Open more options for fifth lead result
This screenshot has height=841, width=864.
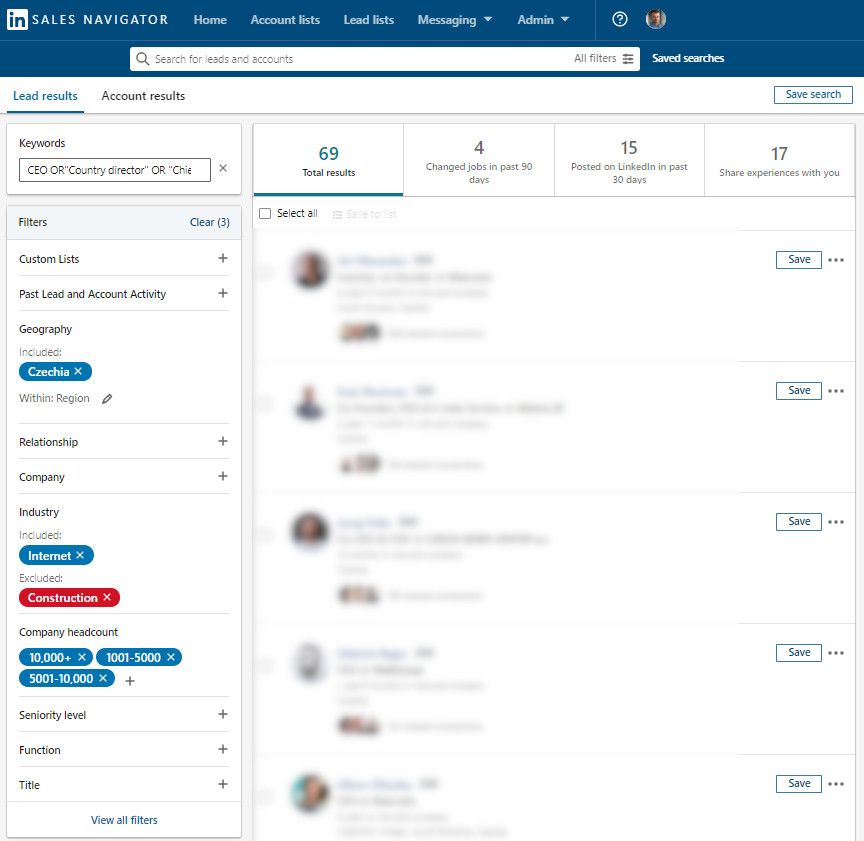tap(836, 784)
